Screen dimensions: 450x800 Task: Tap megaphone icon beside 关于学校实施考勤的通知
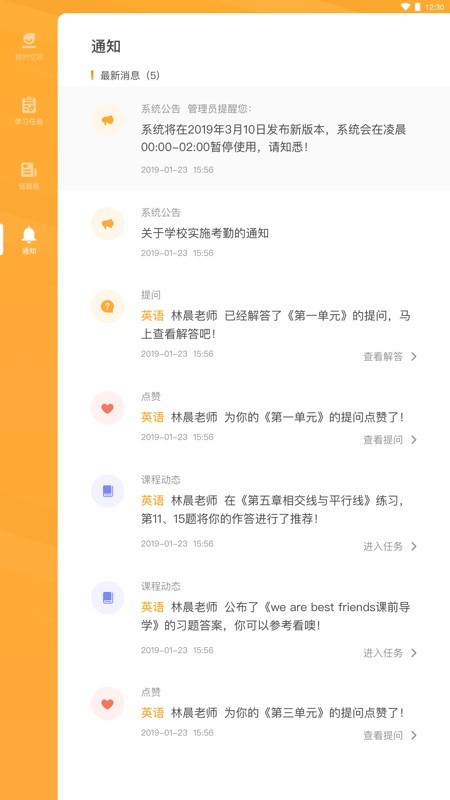pos(107,224)
